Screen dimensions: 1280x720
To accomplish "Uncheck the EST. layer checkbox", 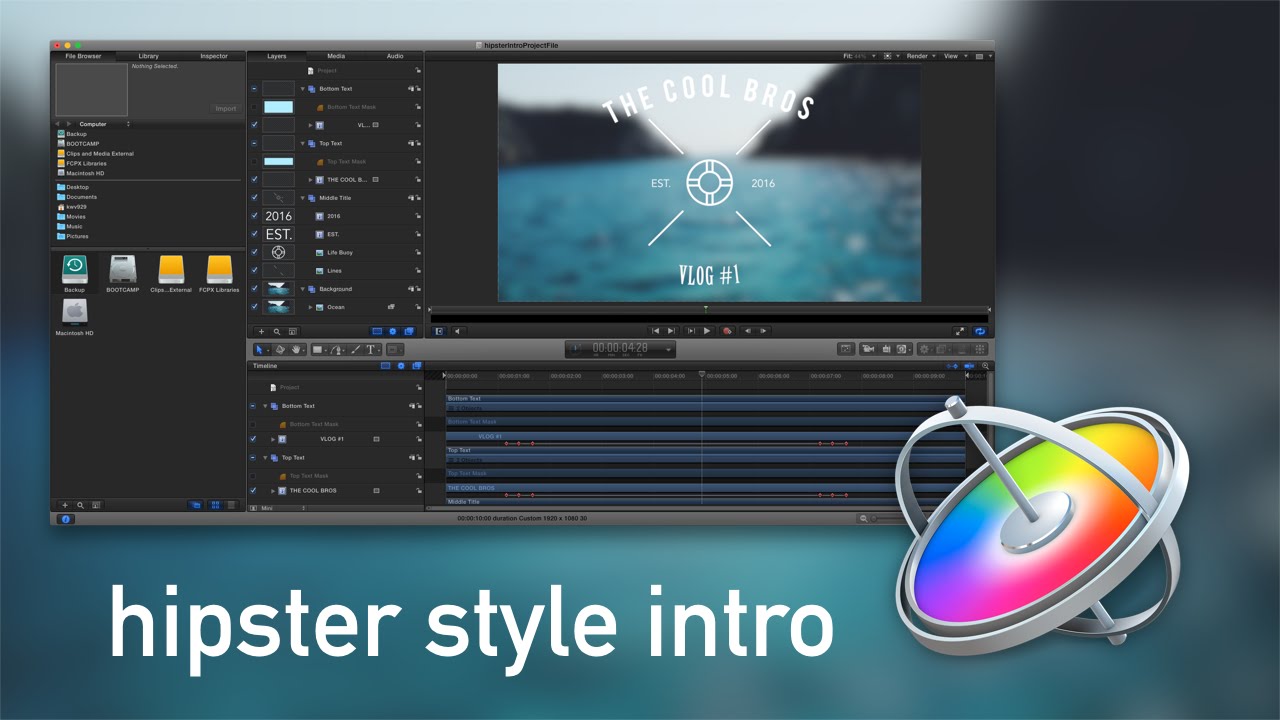I will tap(254, 234).
